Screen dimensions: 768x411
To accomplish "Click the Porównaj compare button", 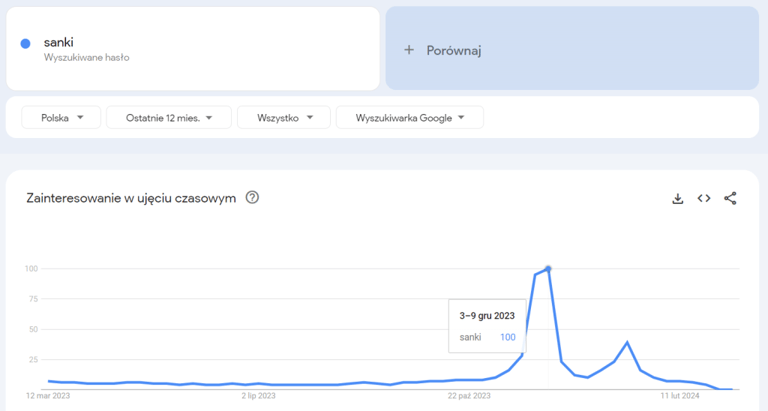I will 571,49.
